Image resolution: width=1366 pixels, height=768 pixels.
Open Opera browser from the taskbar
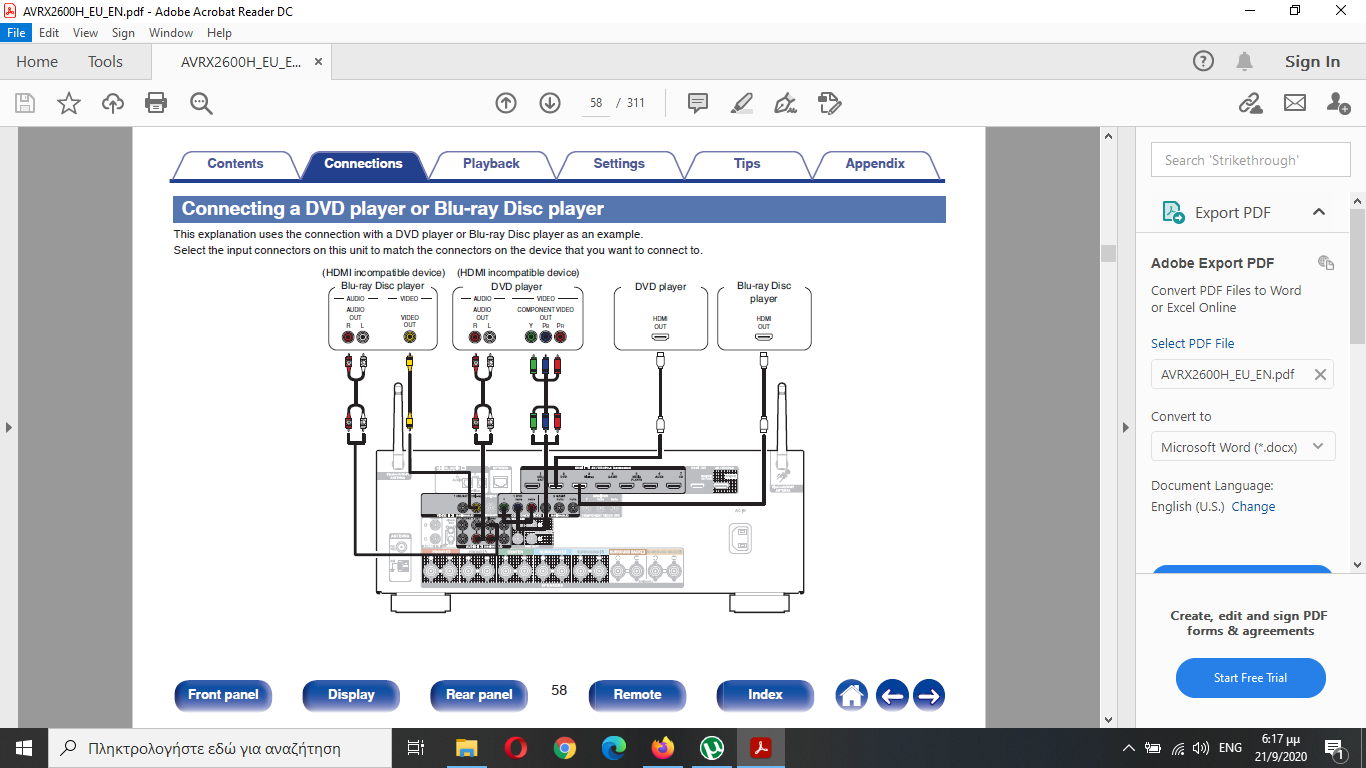tap(516, 748)
